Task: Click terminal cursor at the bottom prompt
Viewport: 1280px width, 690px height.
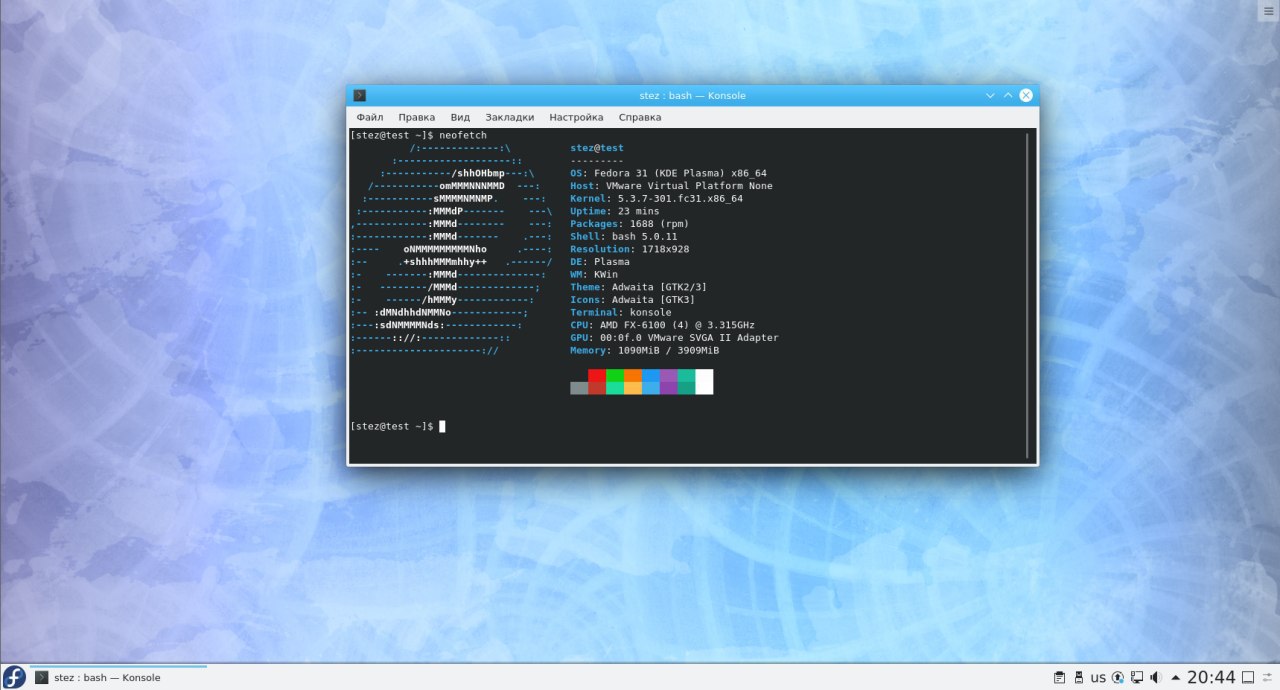Action: point(442,427)
